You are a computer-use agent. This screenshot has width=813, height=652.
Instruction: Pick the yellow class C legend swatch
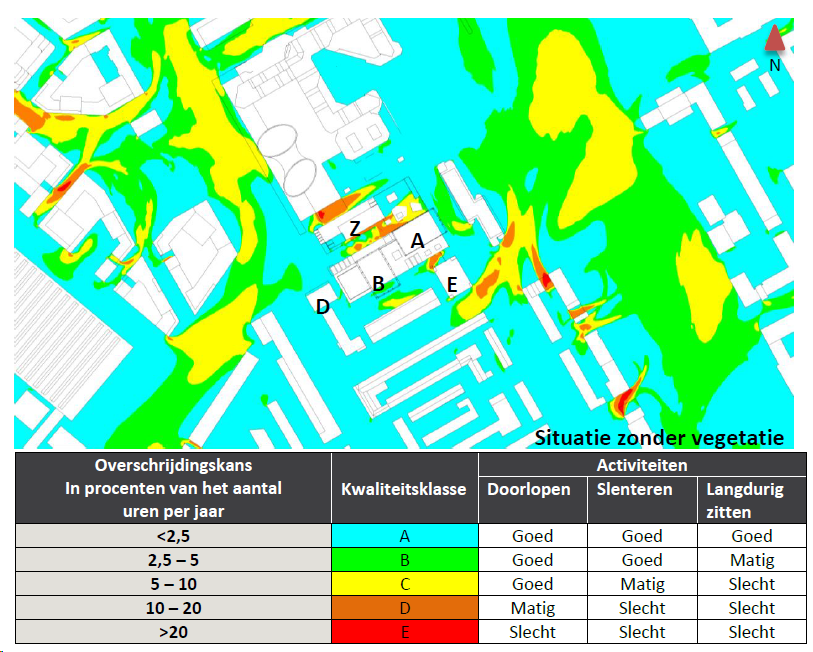click(405, 584)
